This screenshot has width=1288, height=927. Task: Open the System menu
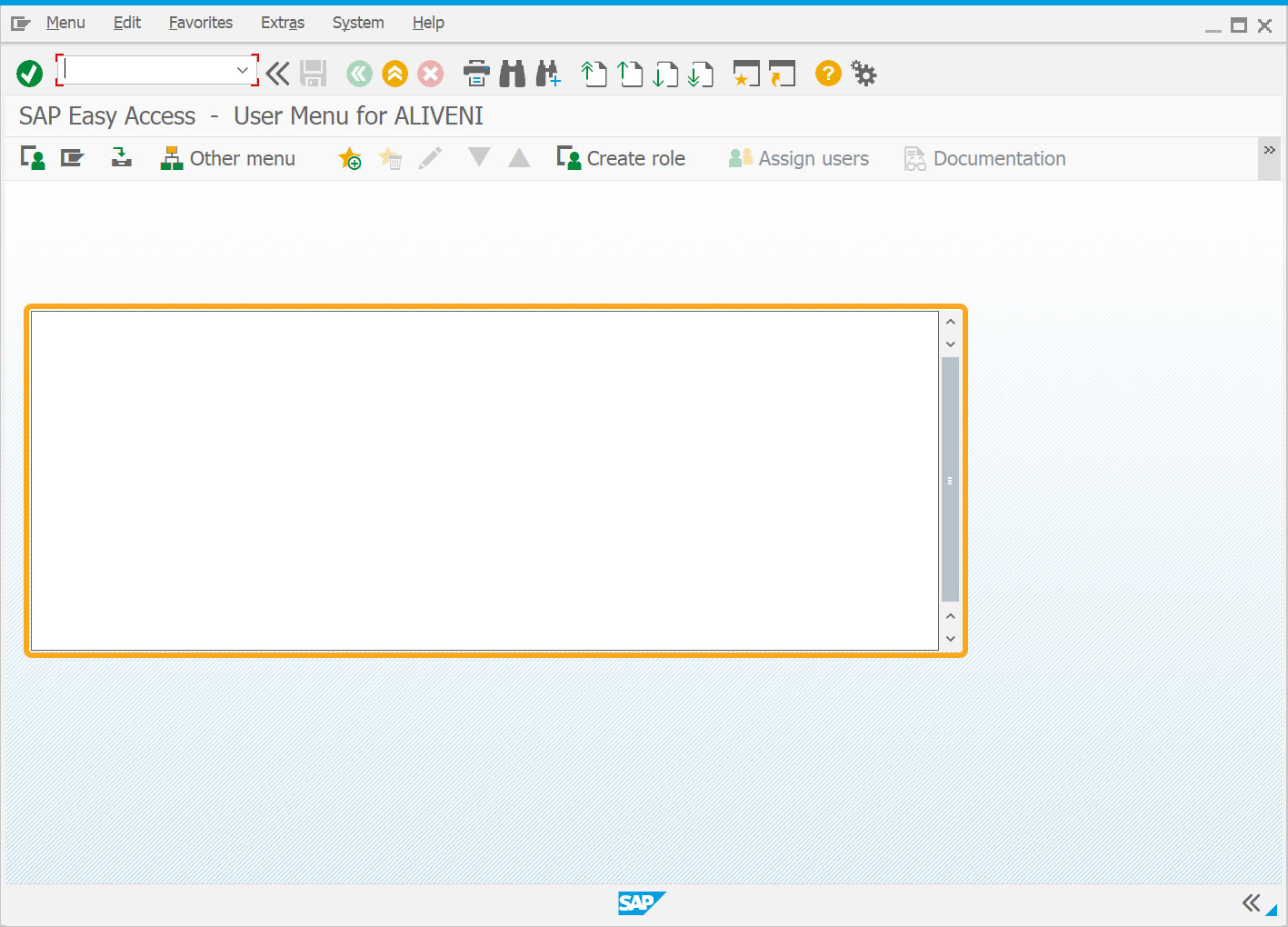point(358,23)
